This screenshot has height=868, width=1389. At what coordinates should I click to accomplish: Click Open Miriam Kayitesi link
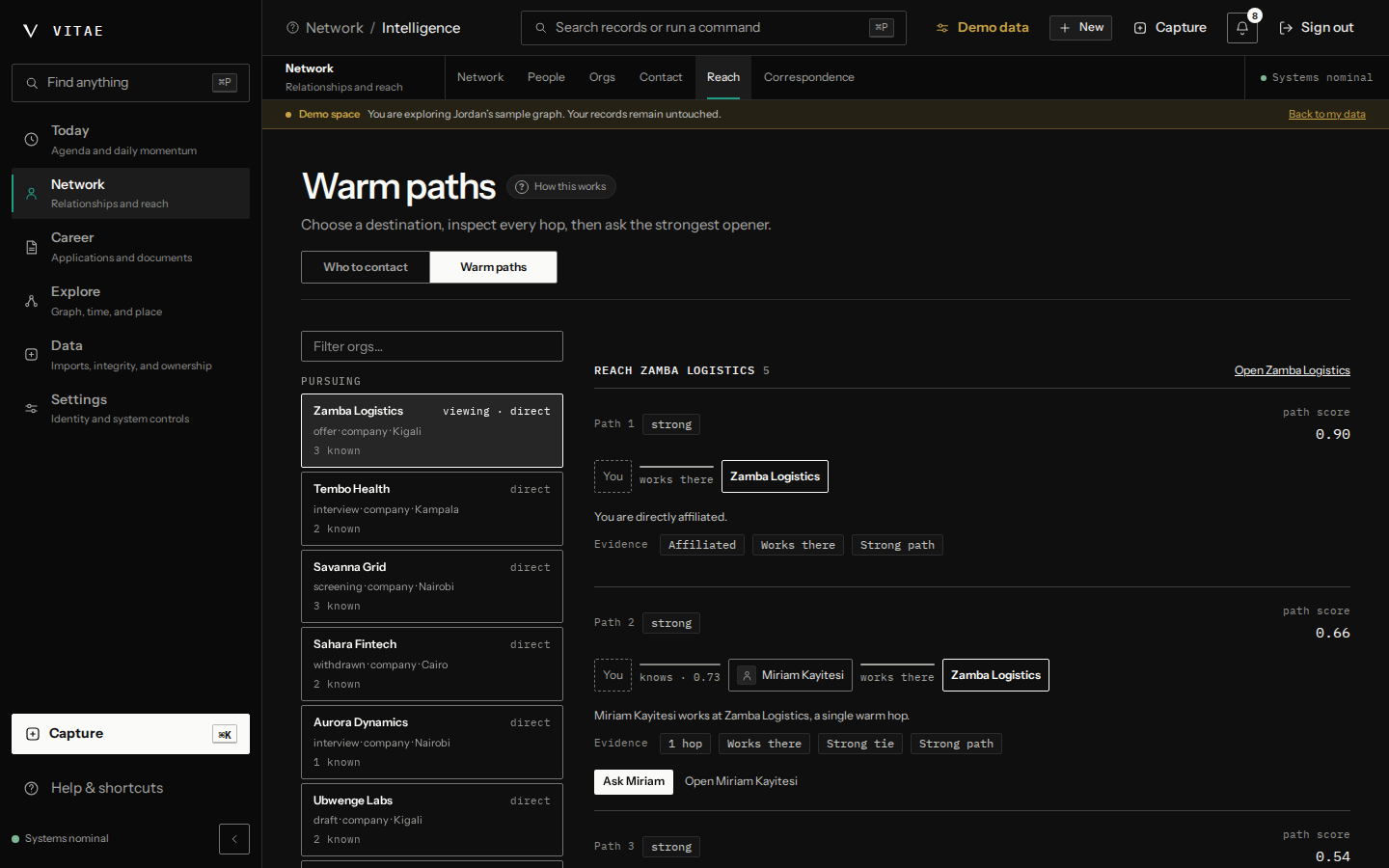741,781
